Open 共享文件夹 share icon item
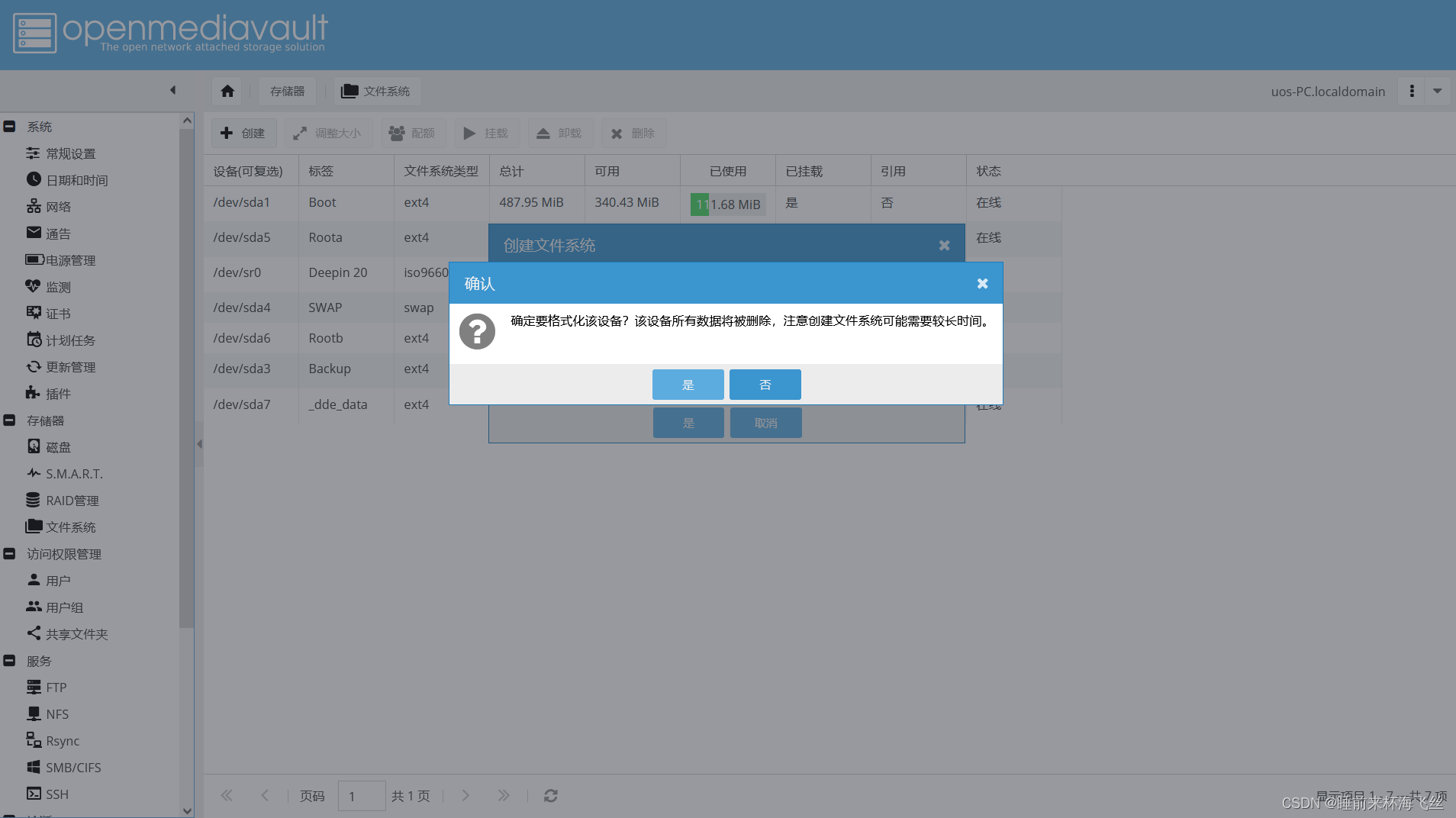The height and width of the screenshot is (818, 1456). click(x=67, y=634)
